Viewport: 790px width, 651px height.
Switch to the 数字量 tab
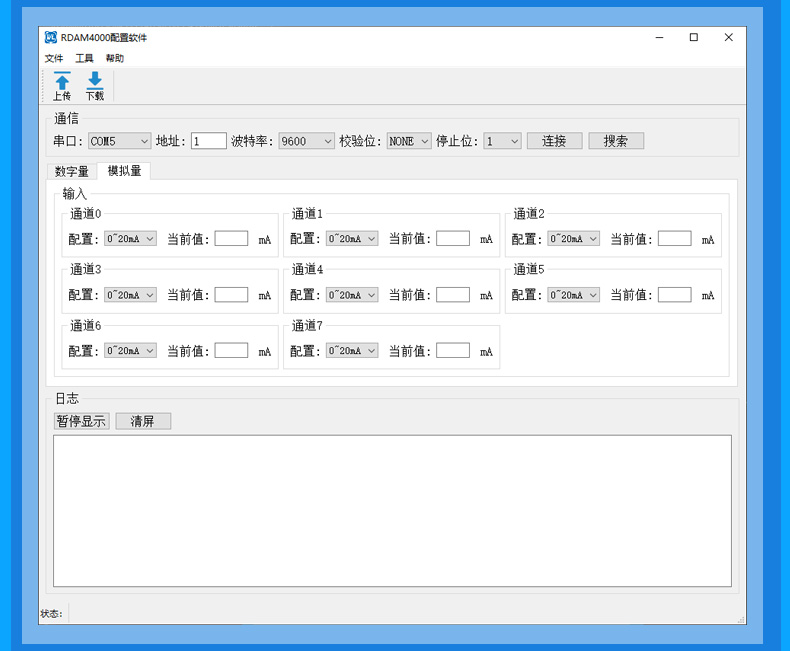click(x=72, y=171)
